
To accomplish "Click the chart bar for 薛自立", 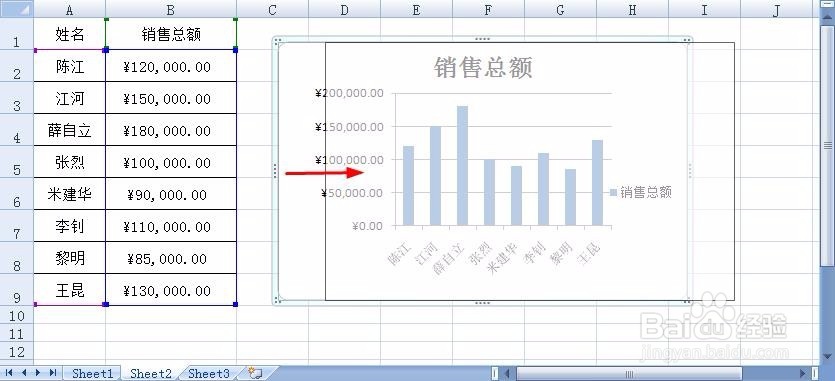I will click(x=462, y=165).
